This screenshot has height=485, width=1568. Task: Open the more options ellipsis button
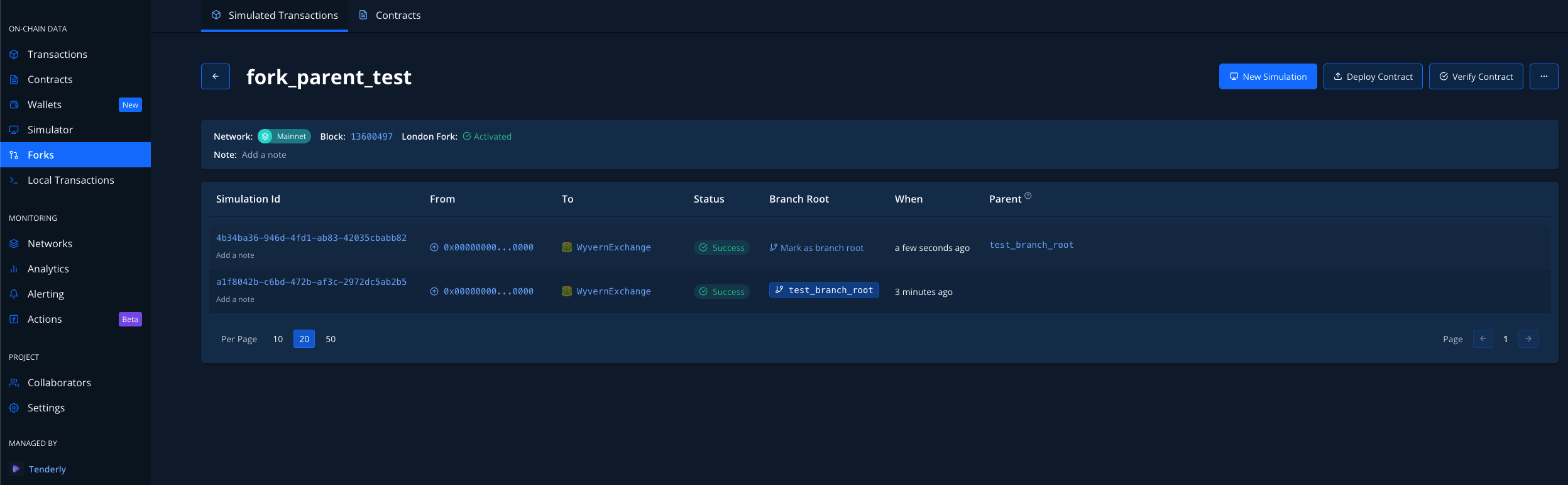(x=1544, y=76)
